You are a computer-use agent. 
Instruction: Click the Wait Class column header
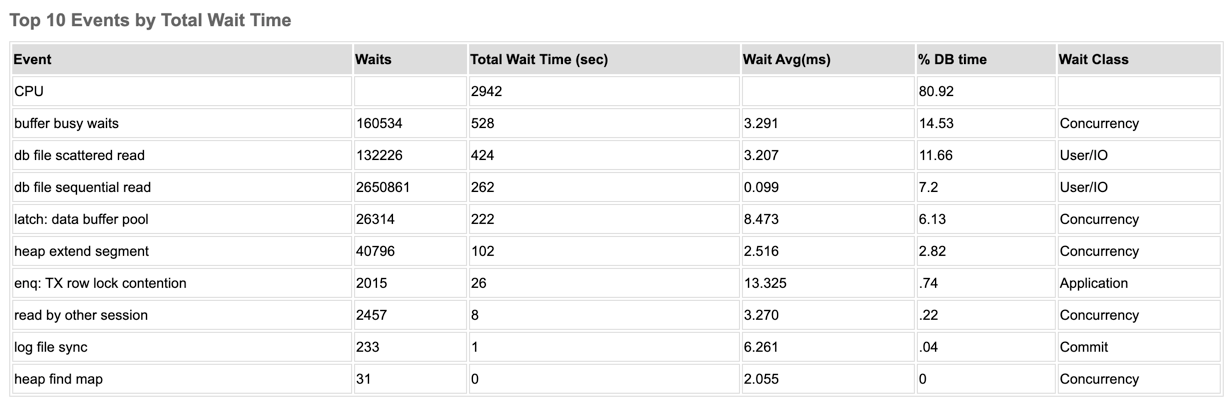pos(1093,59)
